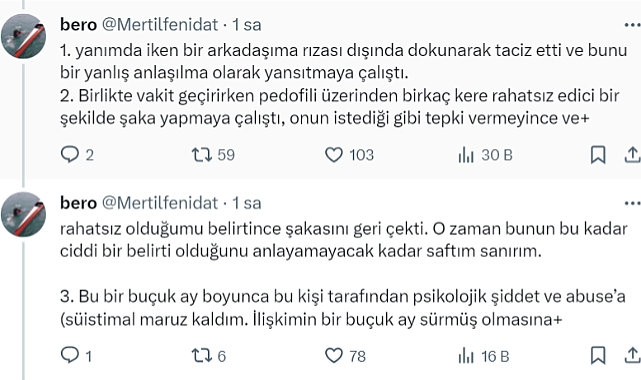Bookmark the second tweet
Image resolution: width=641 pixels, height=380 pixels.
click(x=598, y=355)
